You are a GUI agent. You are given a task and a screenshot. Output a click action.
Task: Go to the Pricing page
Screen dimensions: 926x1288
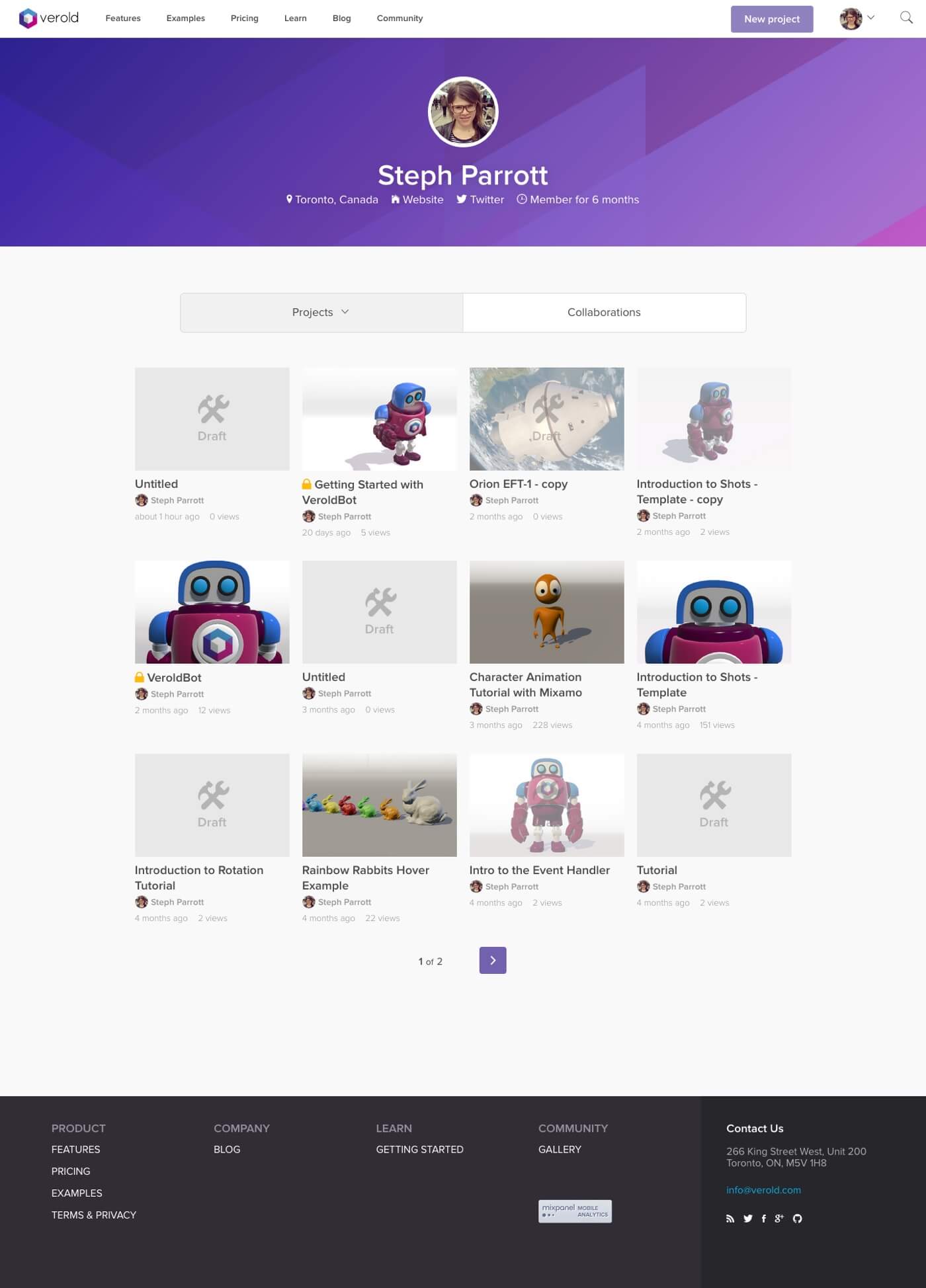(x=245, y=19)
